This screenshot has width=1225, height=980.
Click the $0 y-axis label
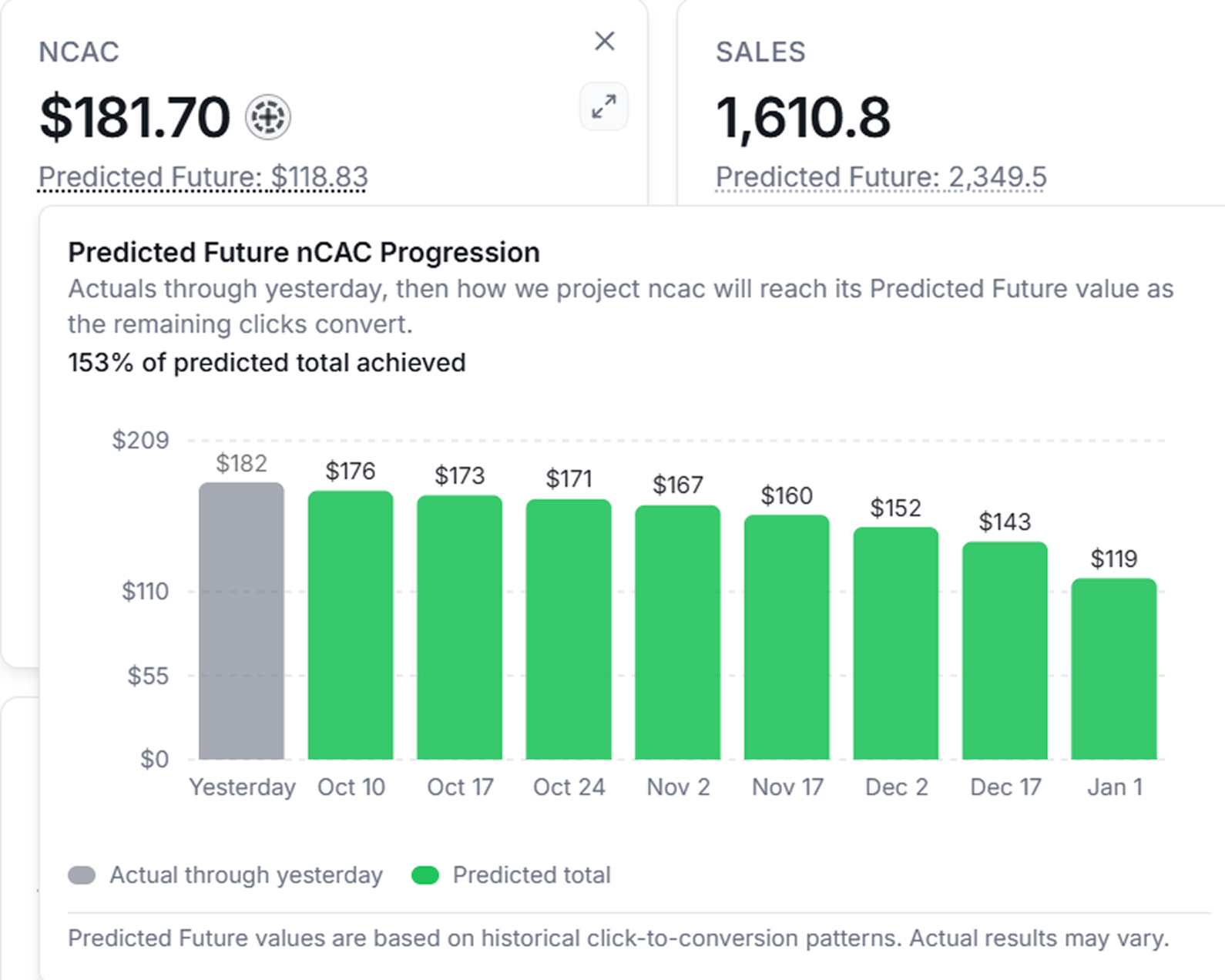pyautogui.click(x=154, y=760)
